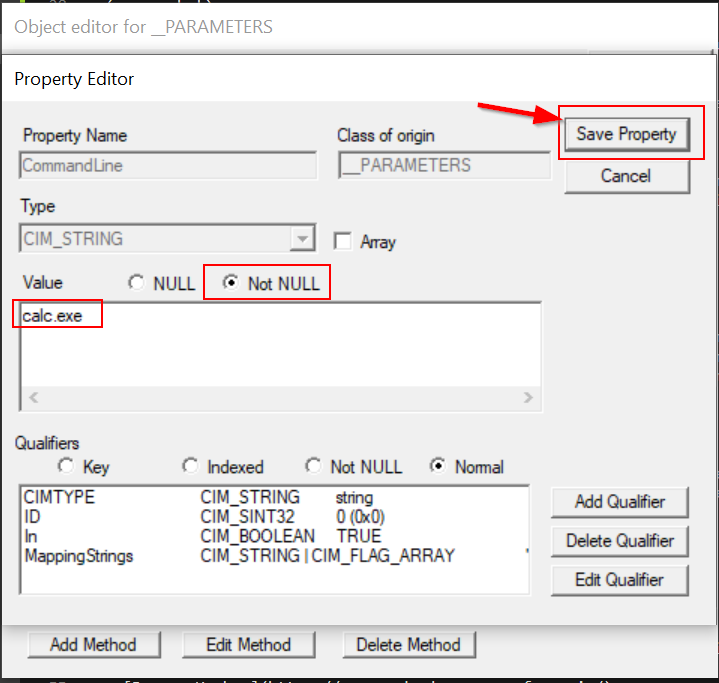The width and height of the screenshot is (719, 683).
Task: Click the Delete Method button
Action: tap(408, 645)
